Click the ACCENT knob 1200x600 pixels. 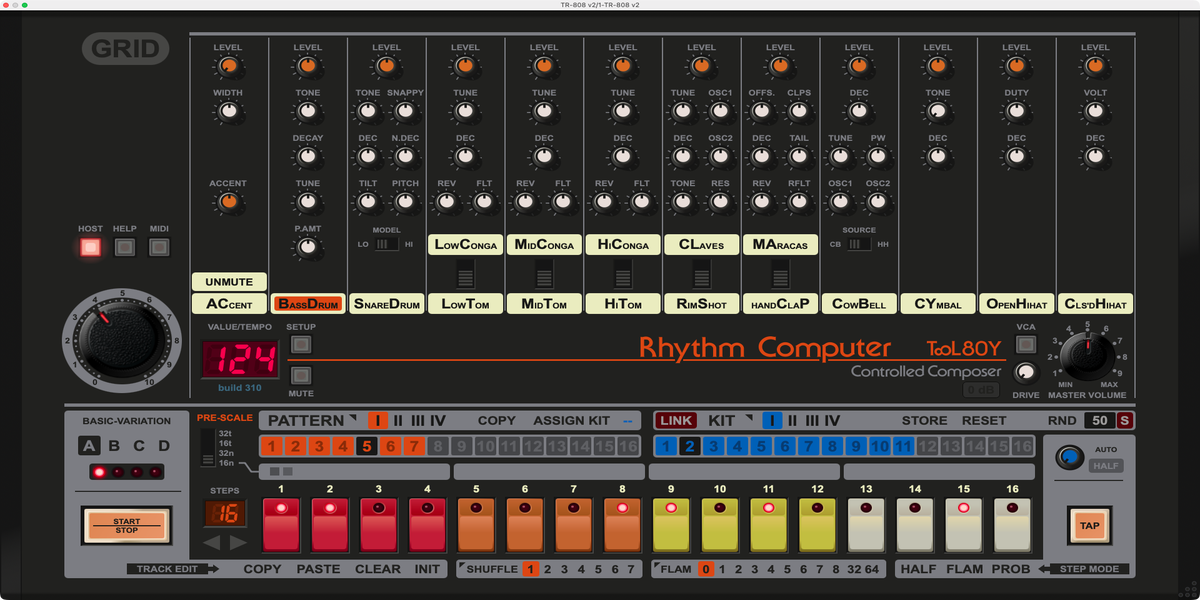229,202
